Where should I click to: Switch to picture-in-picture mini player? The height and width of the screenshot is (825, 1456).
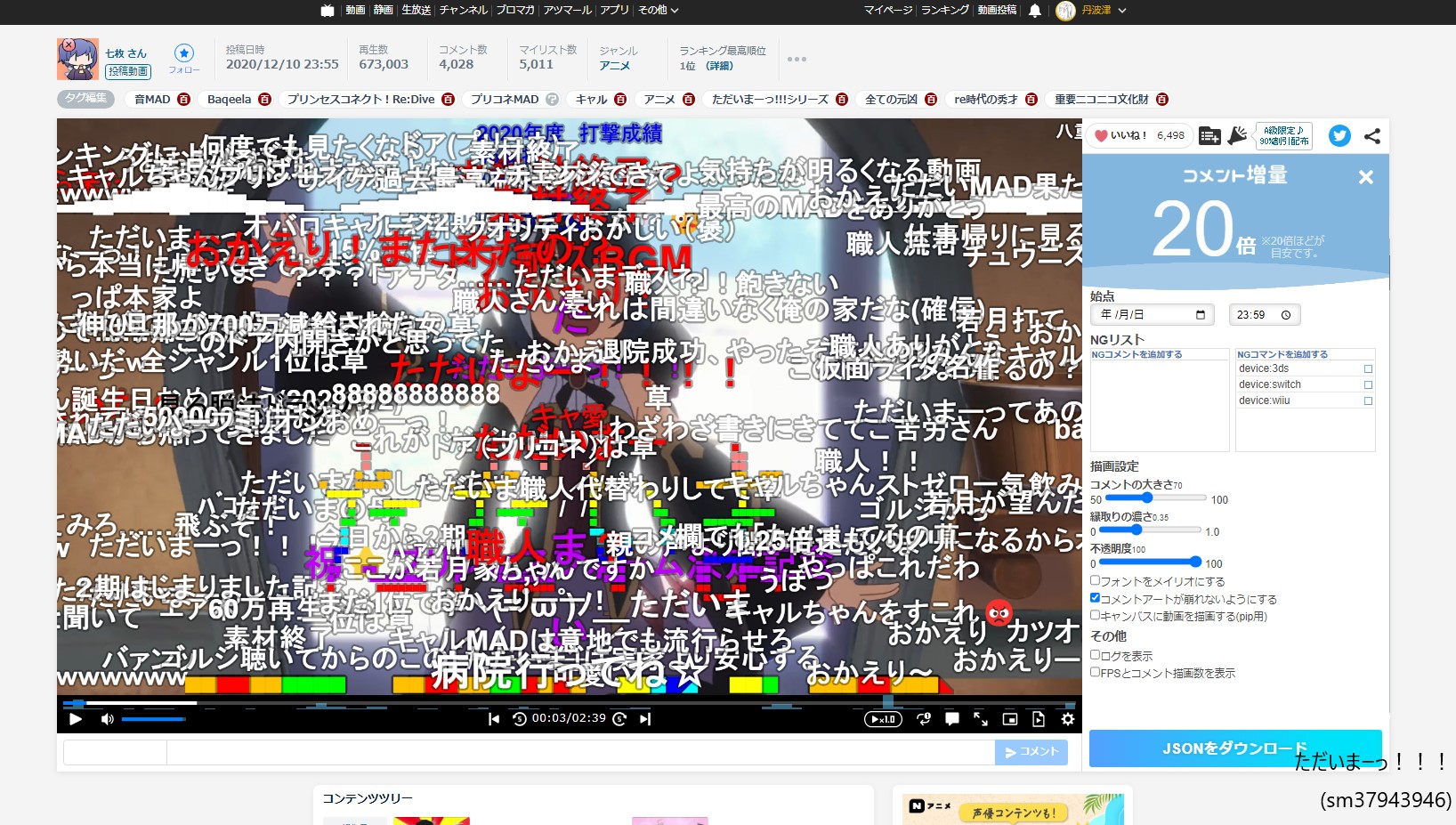coord(1010,719)
